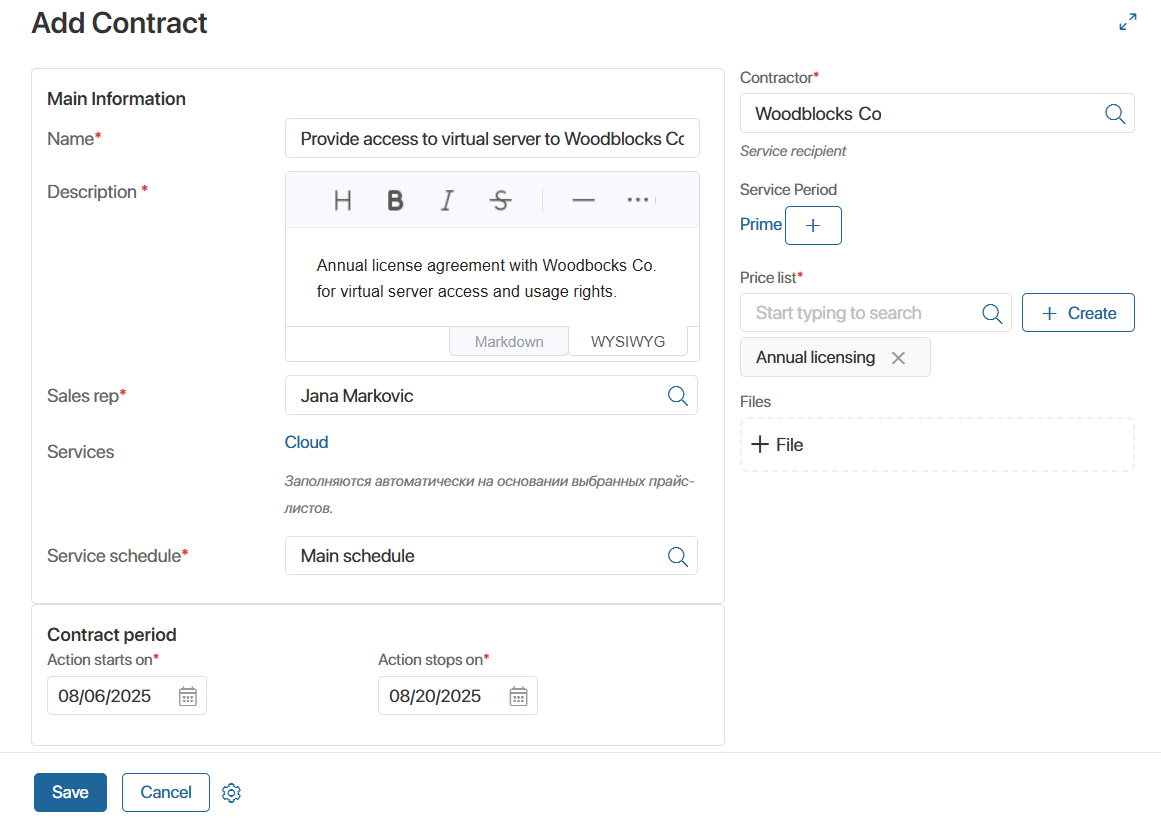Screen dimensions: 1161x828
Task: Open Sales rep search magnifier
Action: (x=677, y=395)
